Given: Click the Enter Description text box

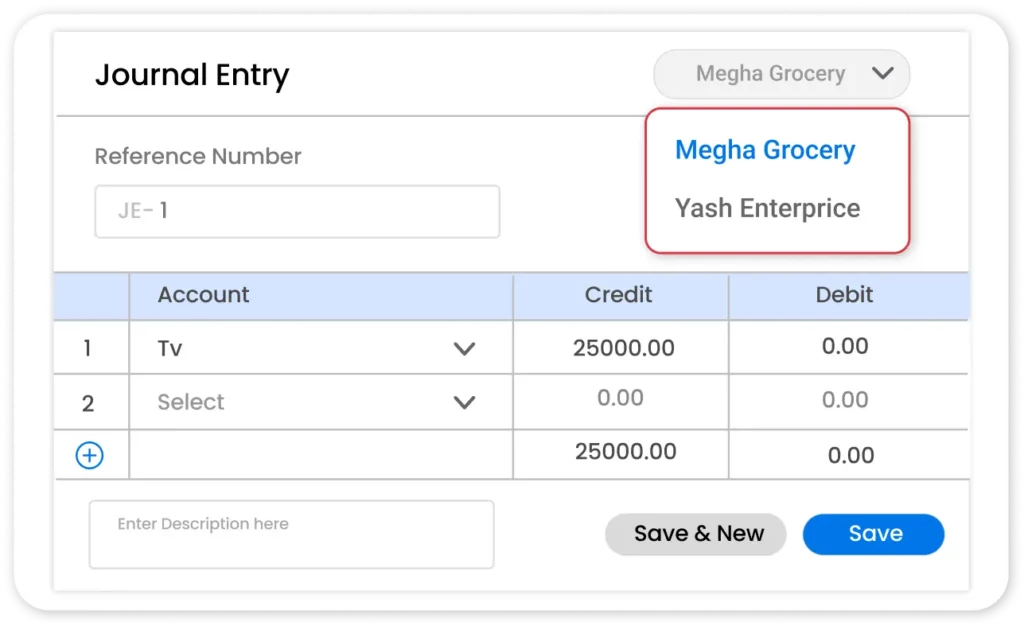Looking at the screenshot, I should pos(291,534).
